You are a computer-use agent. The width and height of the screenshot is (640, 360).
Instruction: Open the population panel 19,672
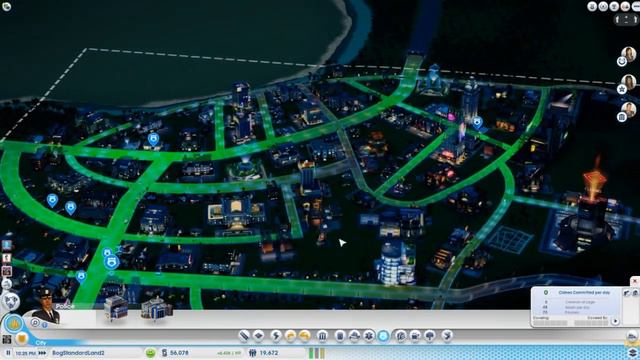(264, 353)
